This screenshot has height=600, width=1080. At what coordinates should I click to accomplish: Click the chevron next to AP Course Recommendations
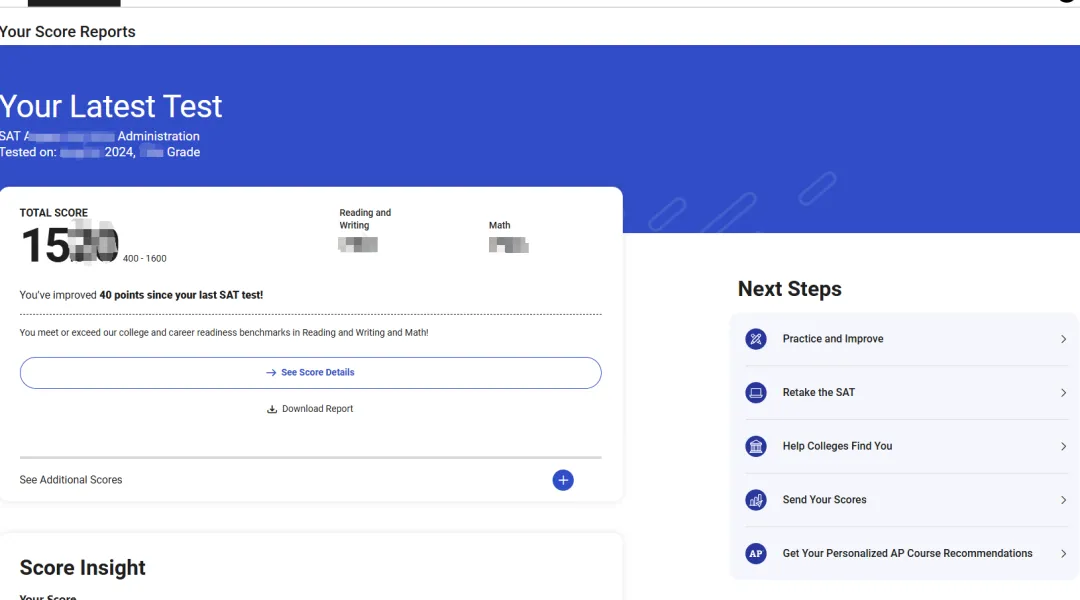click(1063, 553)
